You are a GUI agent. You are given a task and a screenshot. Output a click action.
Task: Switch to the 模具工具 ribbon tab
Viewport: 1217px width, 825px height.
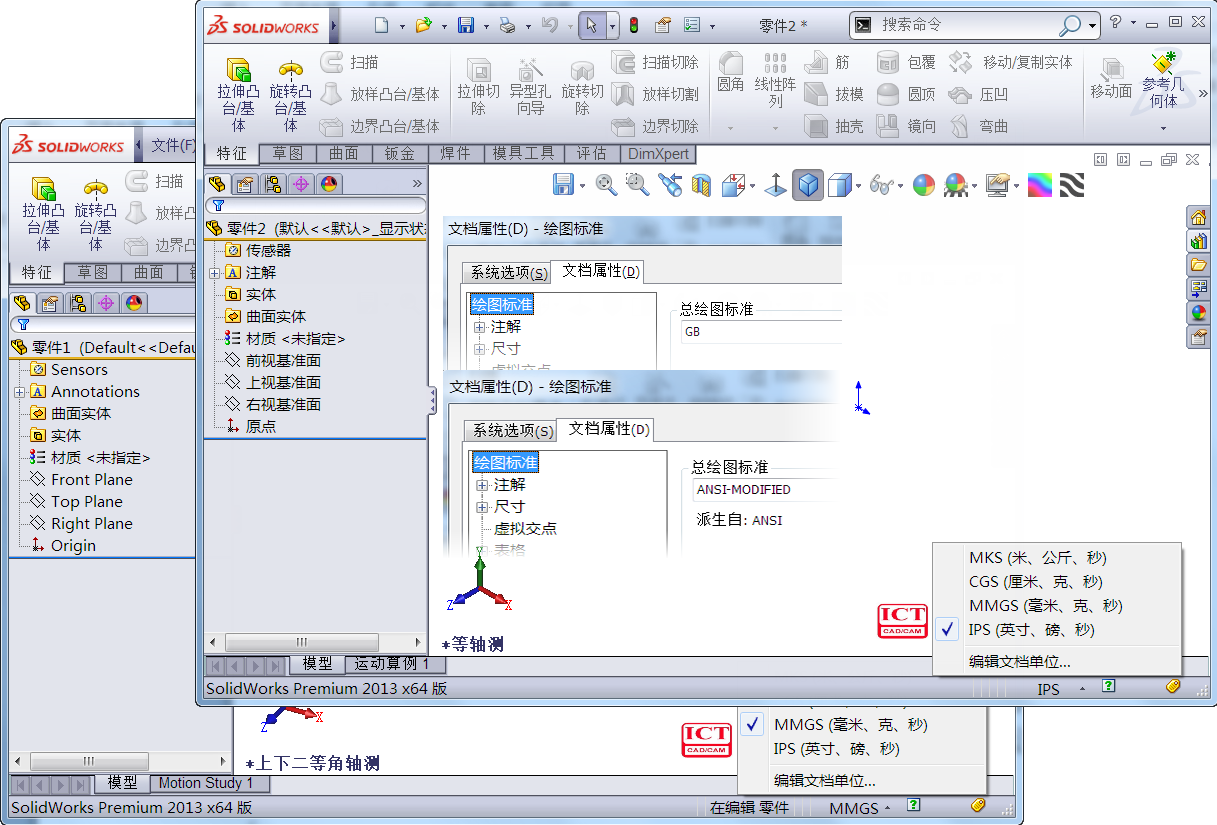pos(524,154)
